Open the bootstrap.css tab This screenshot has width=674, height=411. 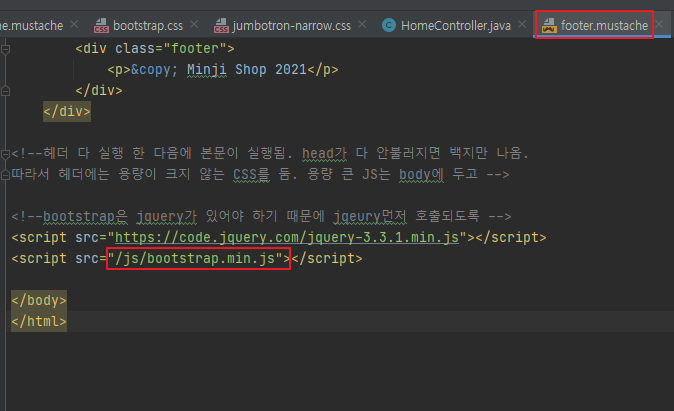(148, 26)
